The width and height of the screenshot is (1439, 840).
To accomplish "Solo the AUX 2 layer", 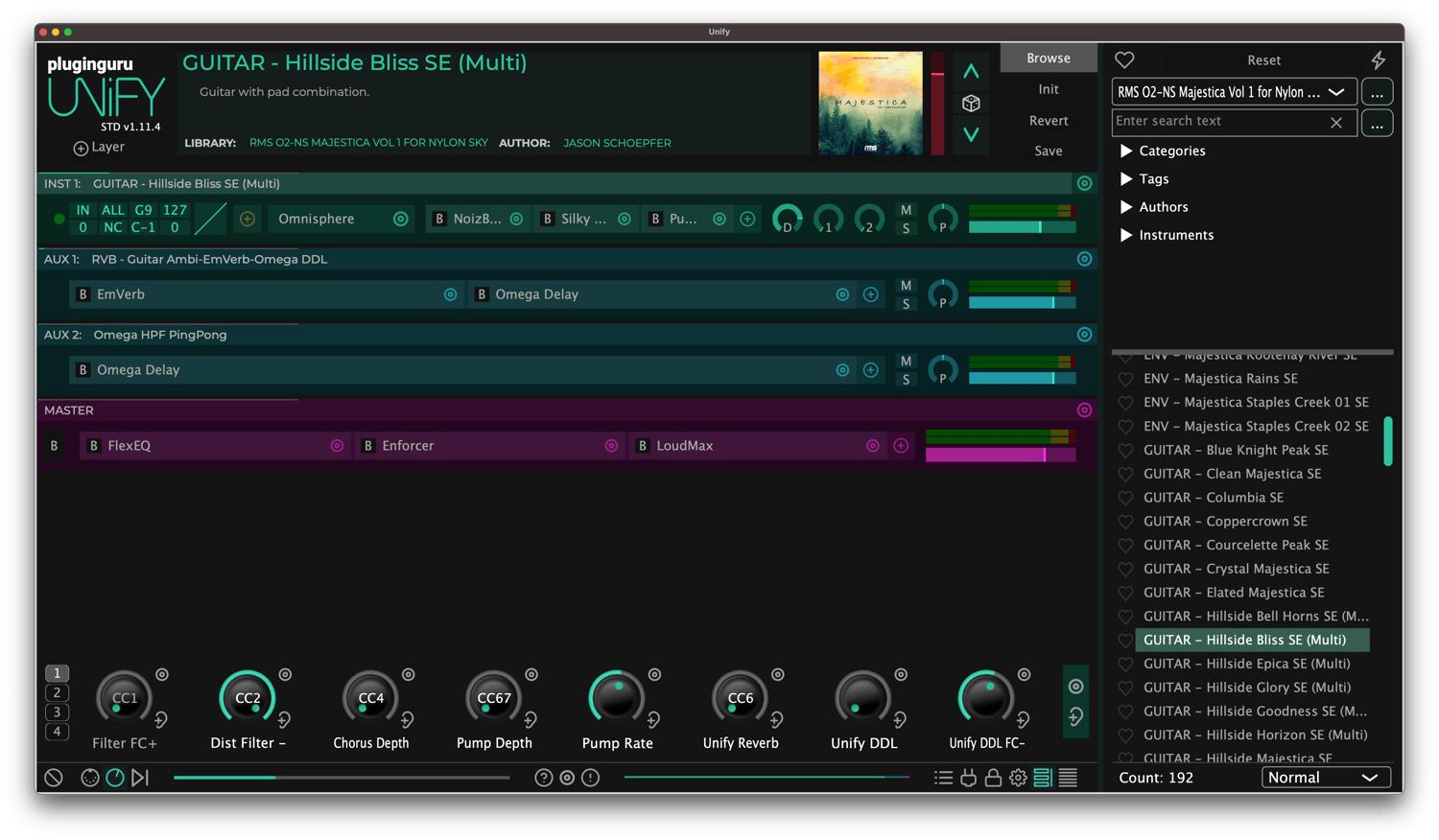I will pyautogui.click(x=906, y=380).
